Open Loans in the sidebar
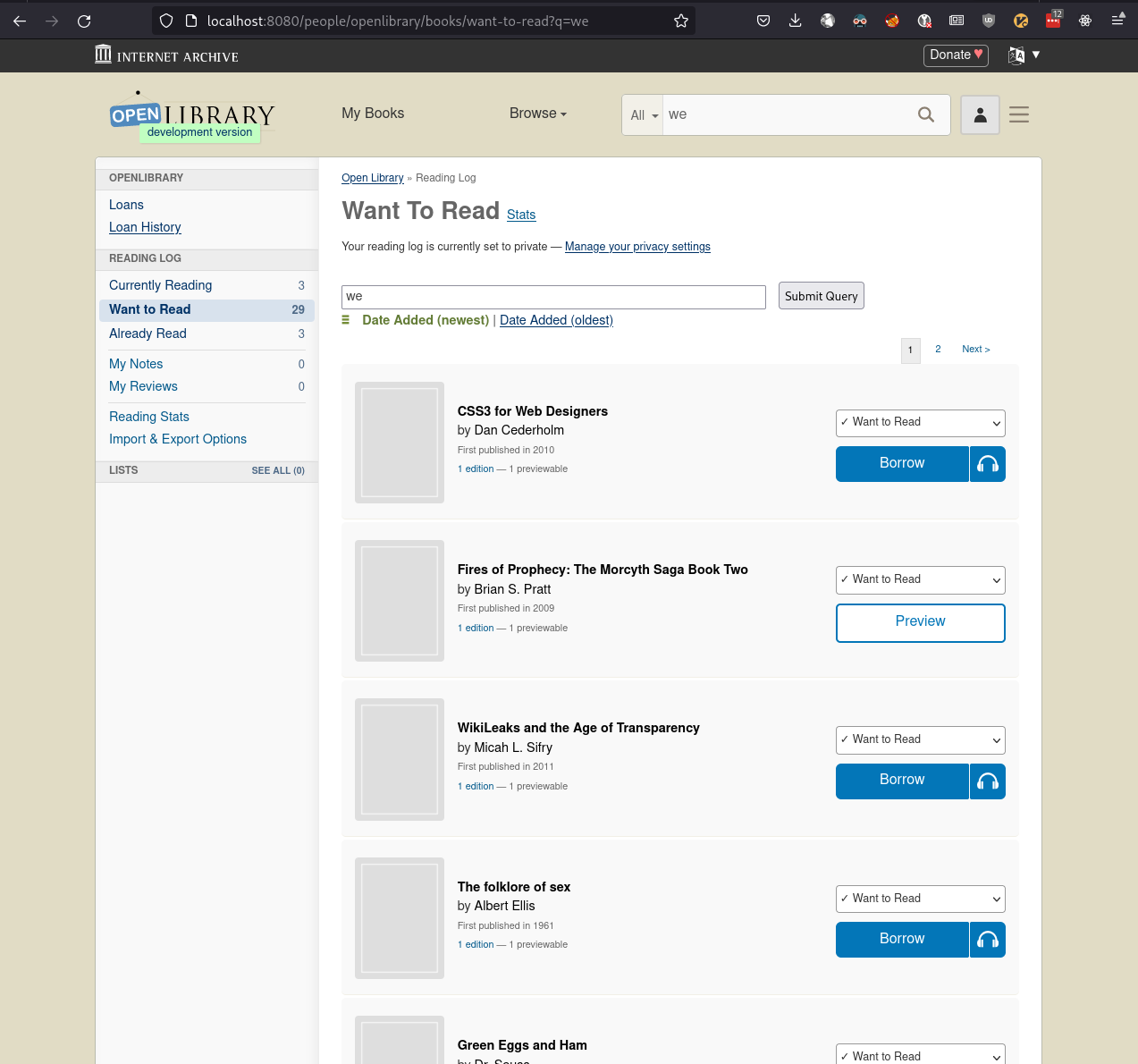This screenshot has height=1064, width=1138. click(126, 205)
